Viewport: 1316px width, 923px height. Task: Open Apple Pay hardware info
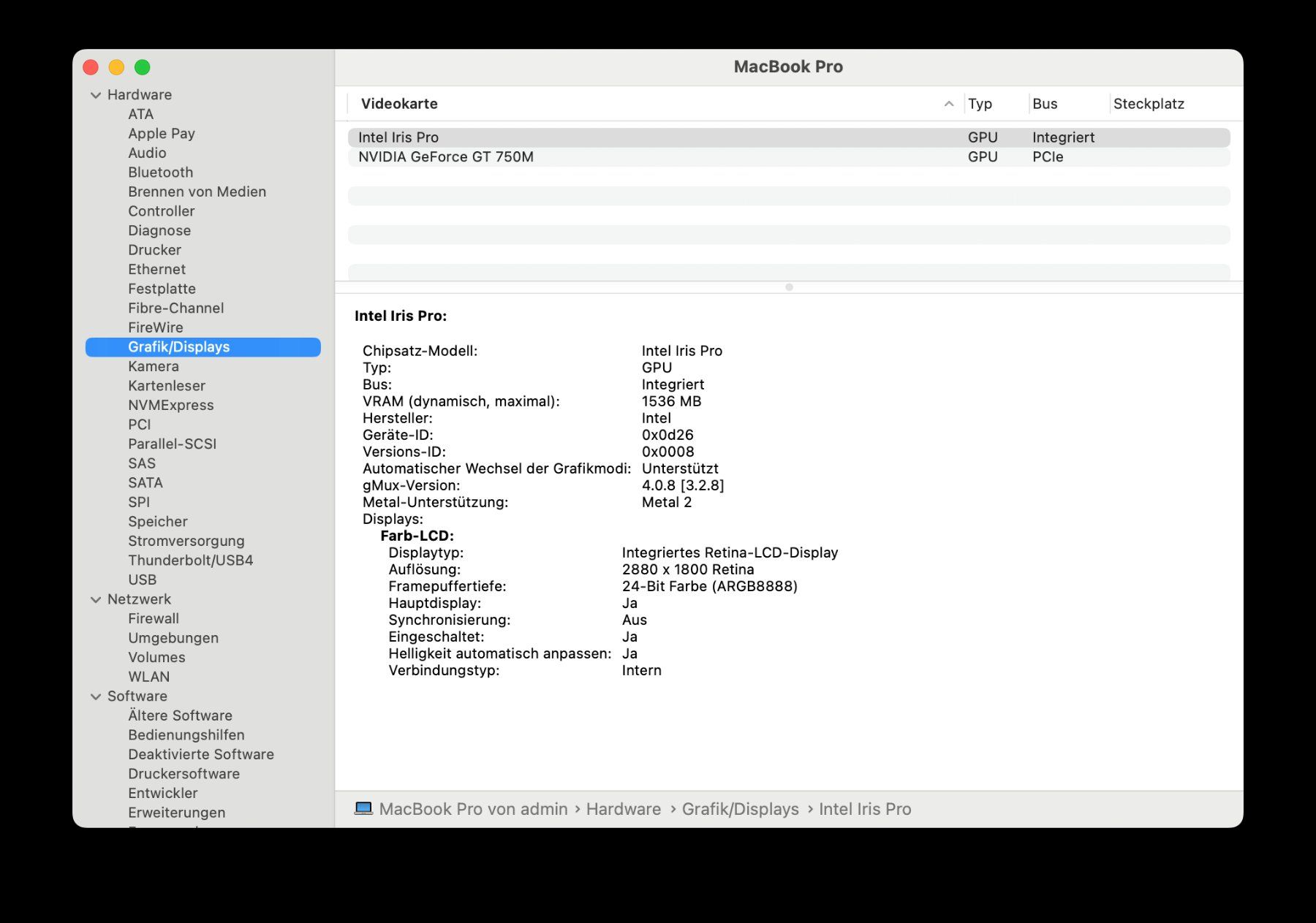click(x=162, y=134)
